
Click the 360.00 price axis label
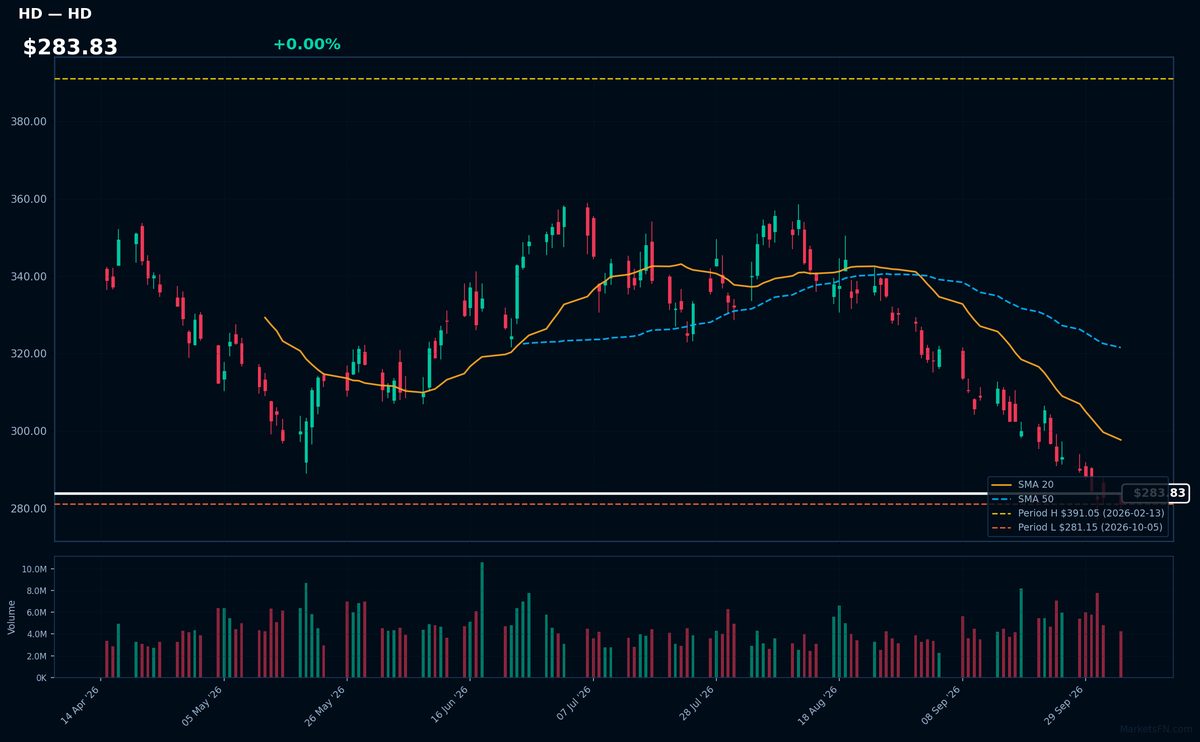click(x=30, y=199)
